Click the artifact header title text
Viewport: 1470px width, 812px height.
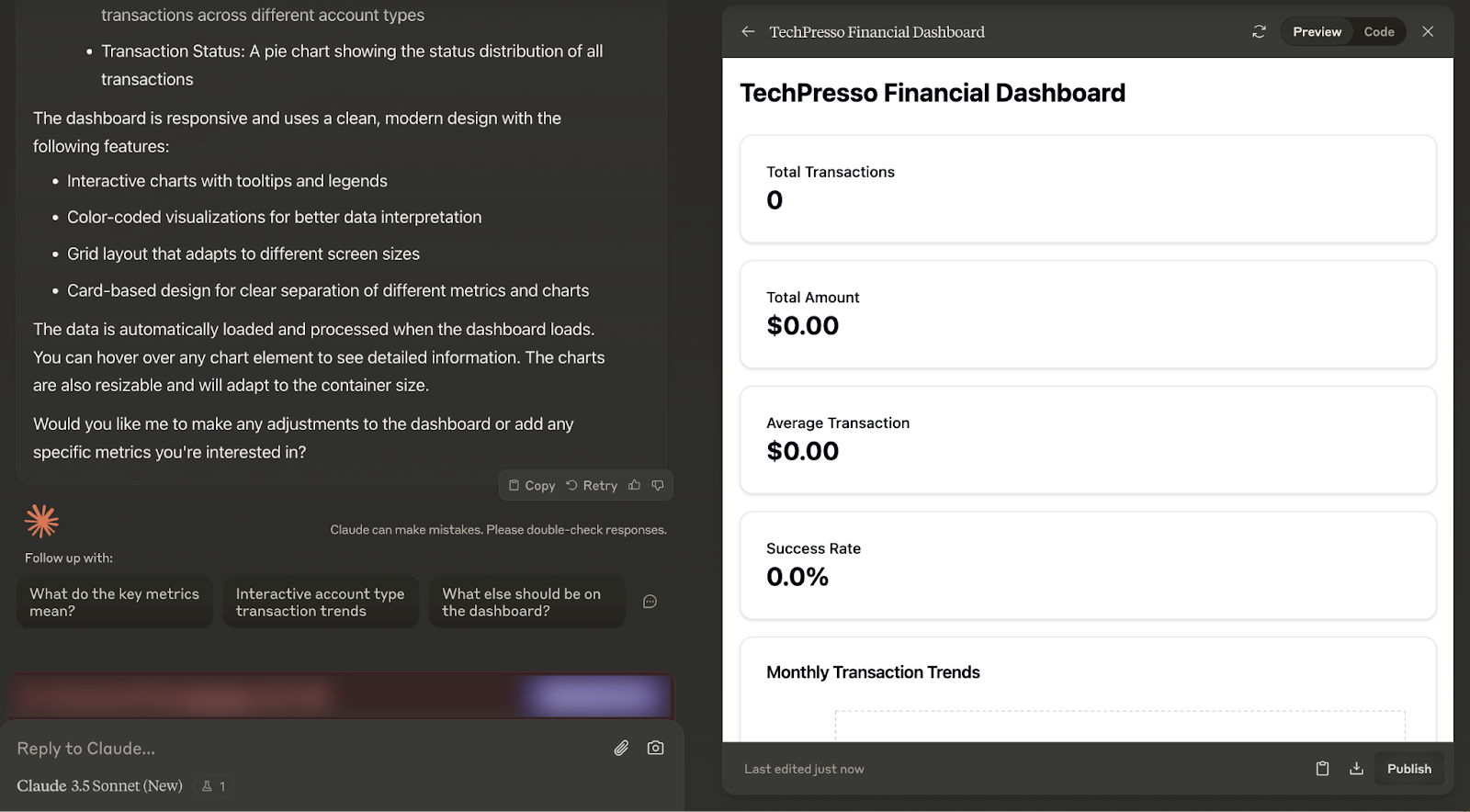coord(876,32)
